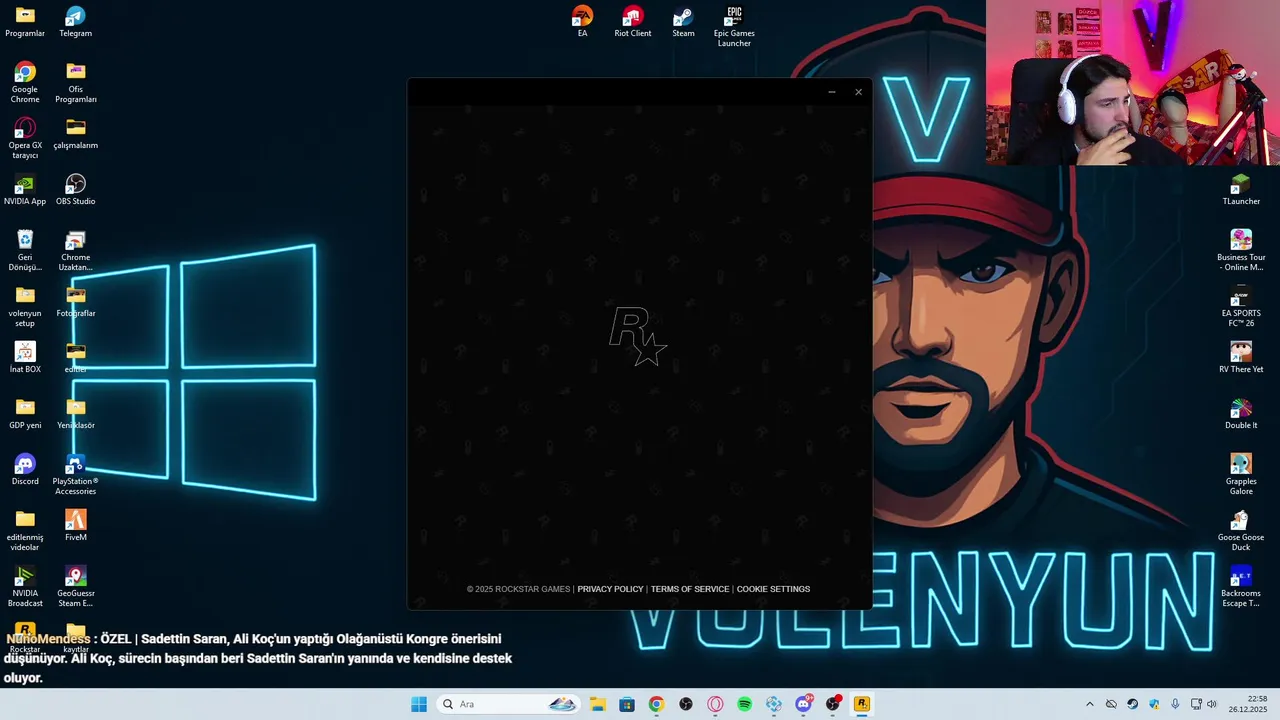This screenshot has width=1280, height=720.
Task: Select the EA desktop shortcut
Action: [582, 22]
